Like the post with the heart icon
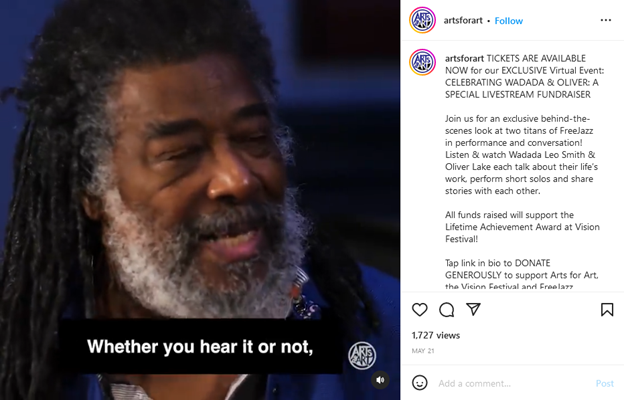This screenshot has height=400, width=624. (419, 310)
